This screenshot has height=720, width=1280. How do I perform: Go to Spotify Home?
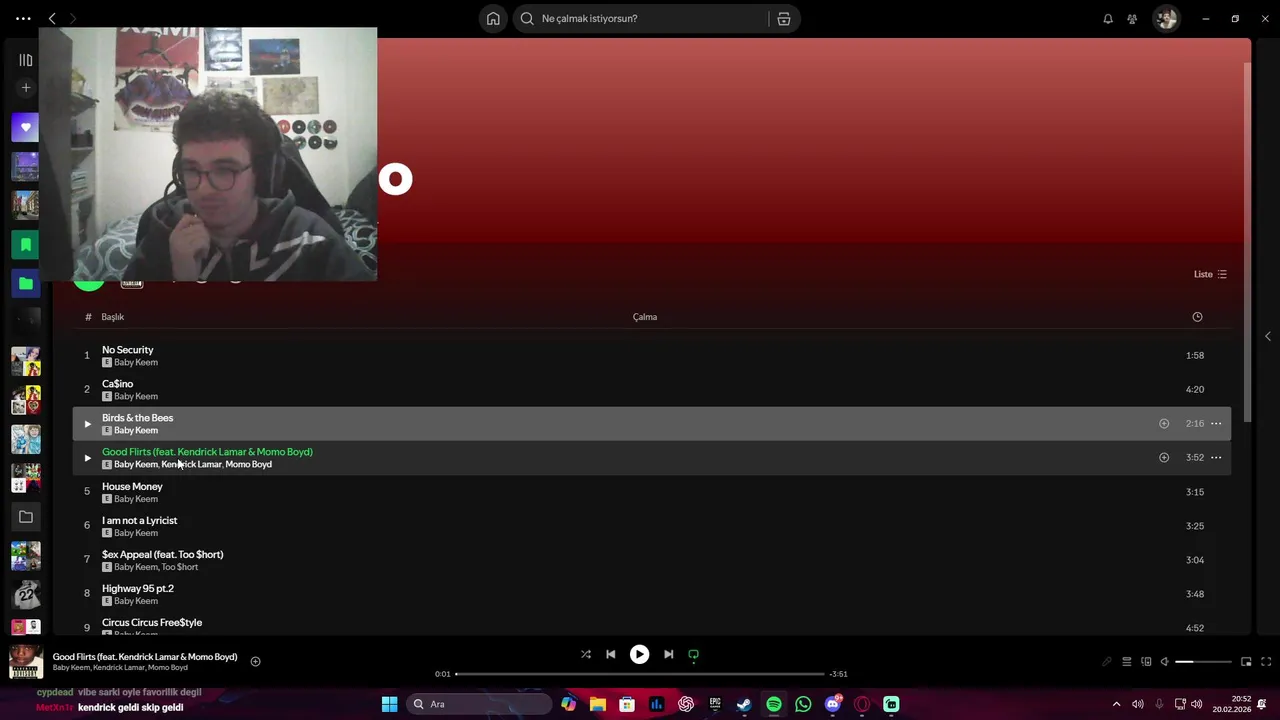[x=493, y=18]
